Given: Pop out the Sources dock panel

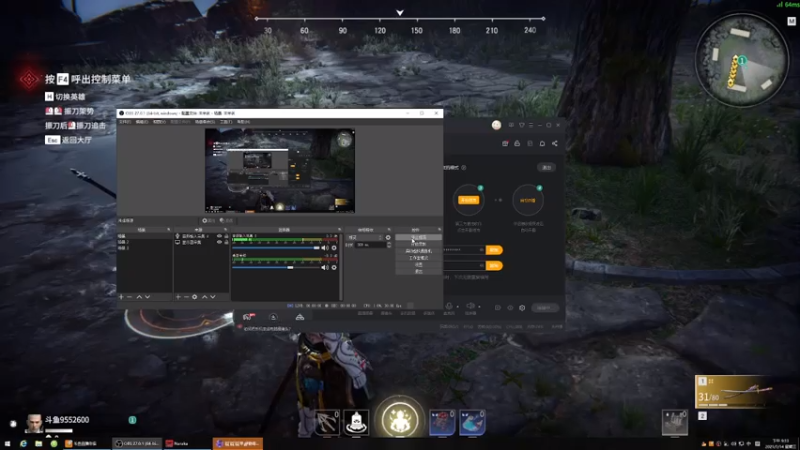Looking at the screenshot, I should 226,230.
